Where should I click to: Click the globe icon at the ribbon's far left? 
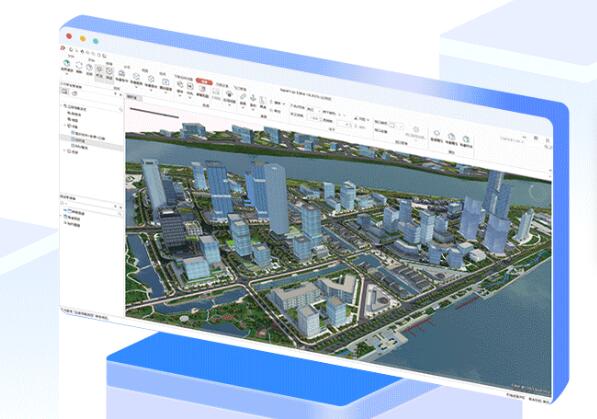pyautogui.click(x=66, y=63)
